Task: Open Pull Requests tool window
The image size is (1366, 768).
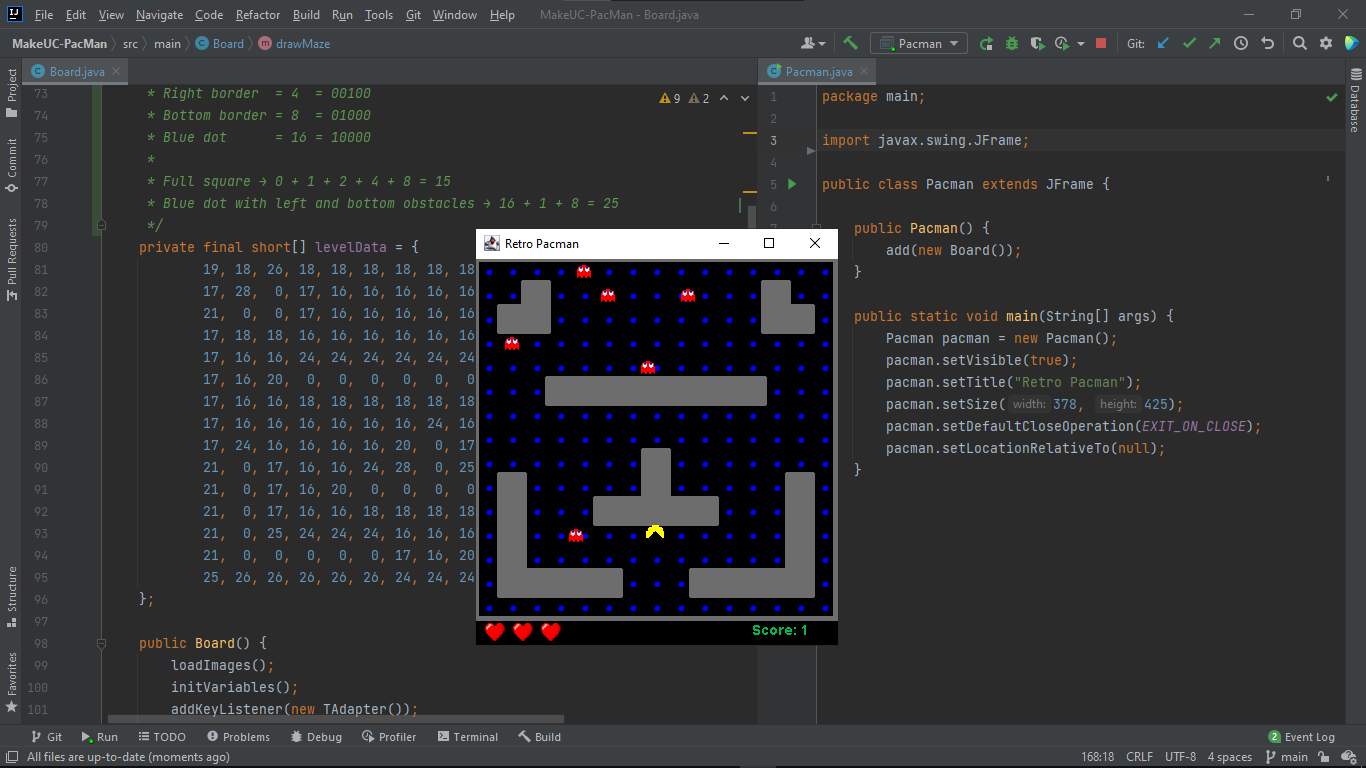Action: (11, 259)
